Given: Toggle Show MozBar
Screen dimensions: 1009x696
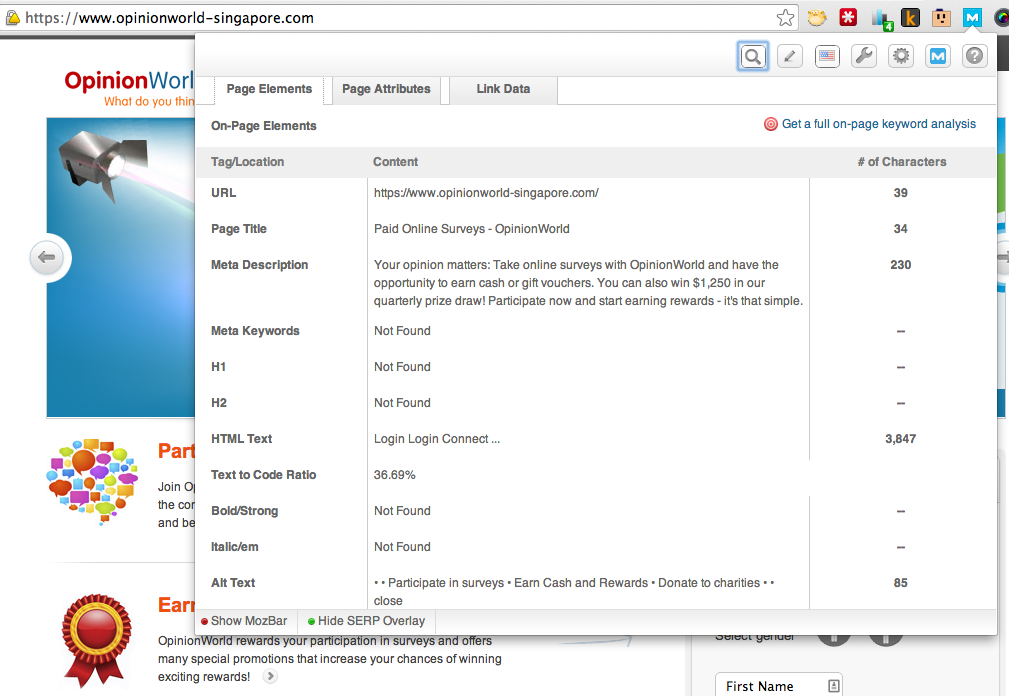Looking at the screenshot, I should click(x=244, y=621).
